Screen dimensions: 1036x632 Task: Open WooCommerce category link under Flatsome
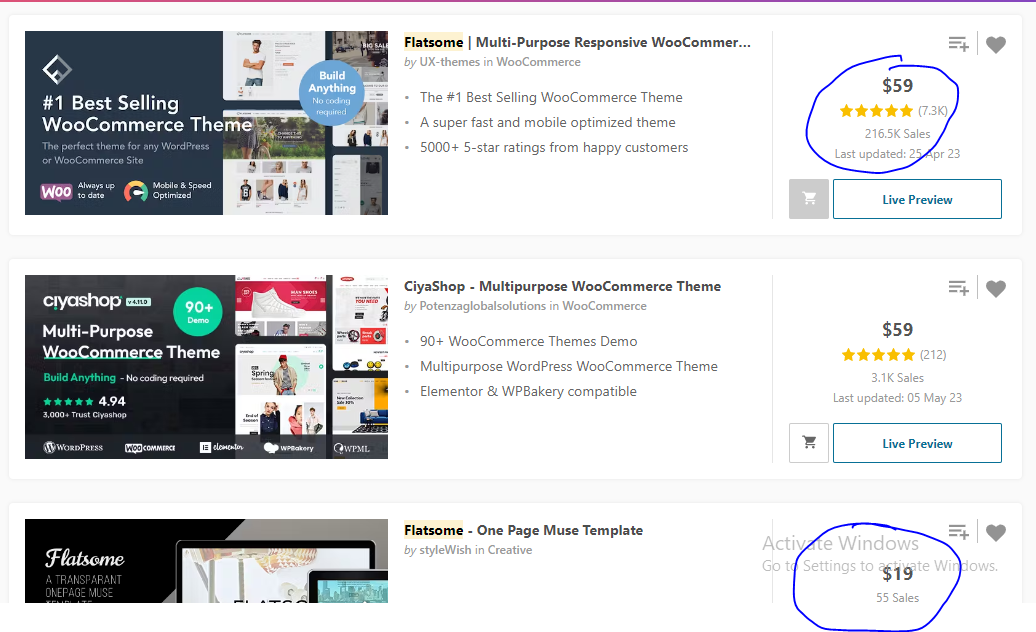click(538, 62)
